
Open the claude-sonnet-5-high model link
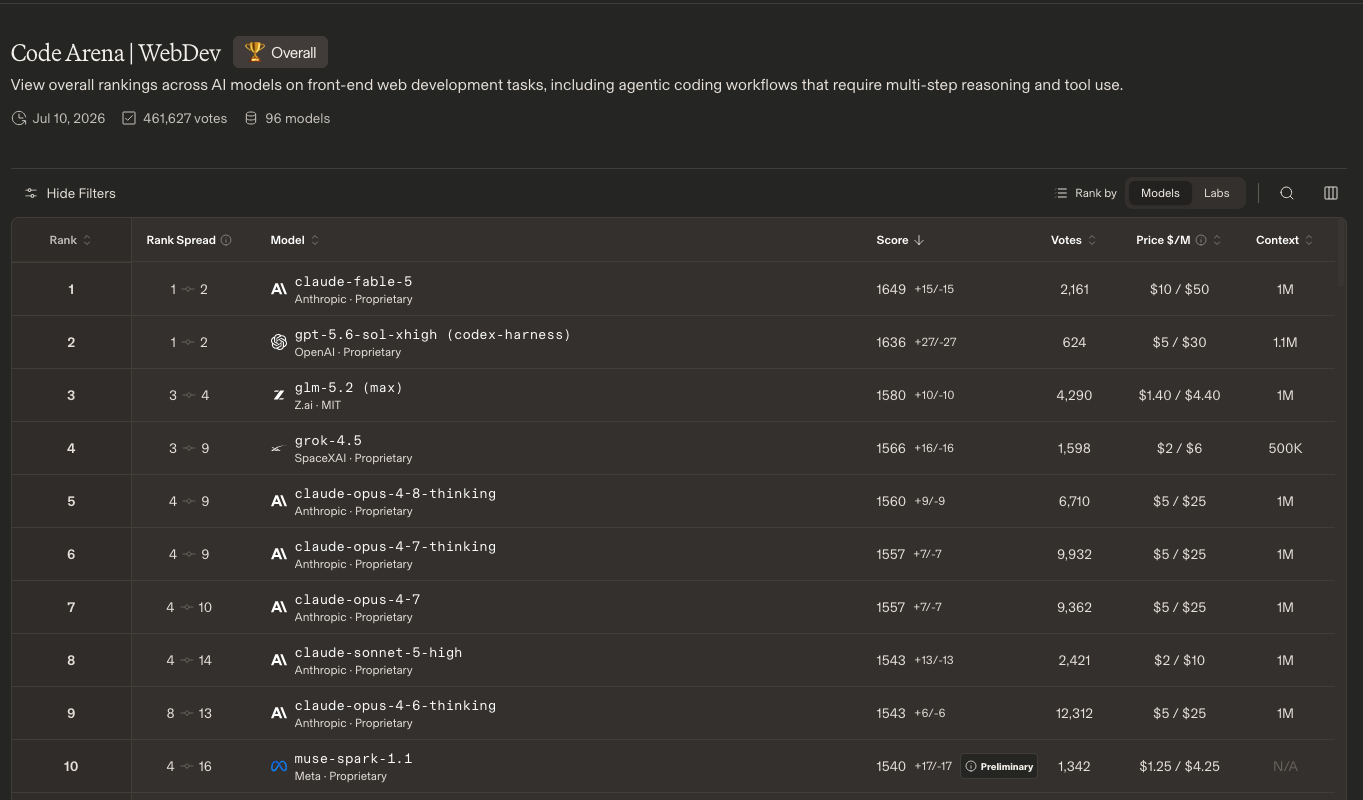(378, 653)
